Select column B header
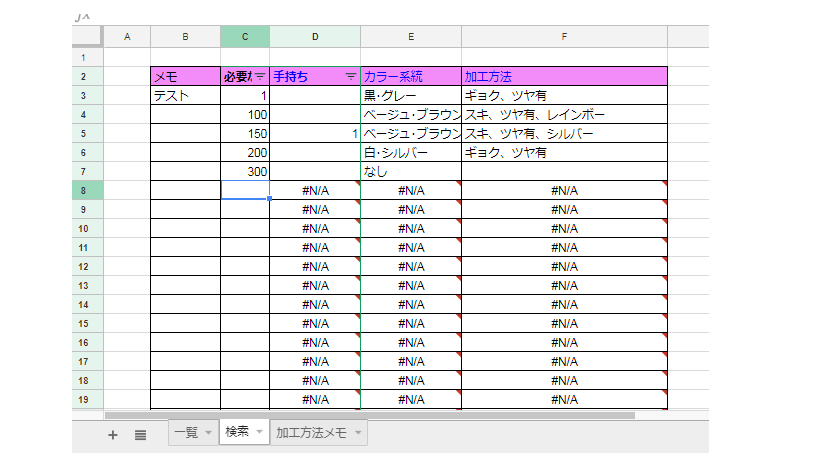The image size is (819, 460). (x=185, y=37)
